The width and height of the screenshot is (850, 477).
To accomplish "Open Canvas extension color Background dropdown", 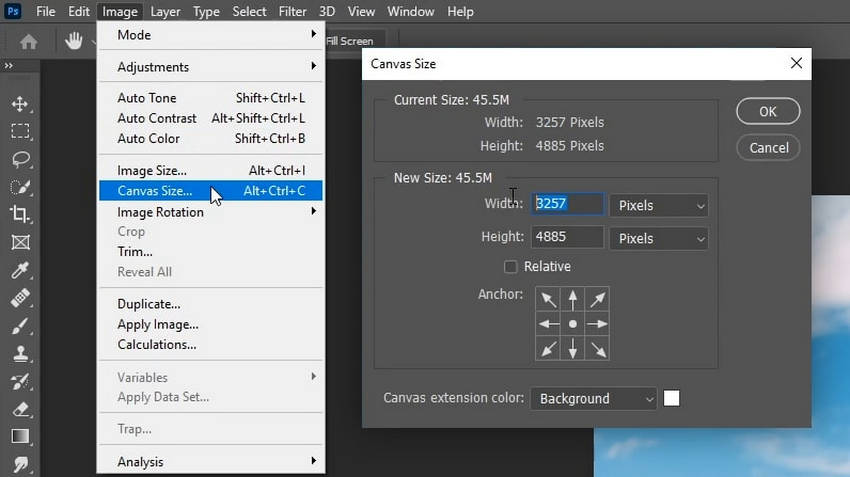I will click(x=594, y=399).
